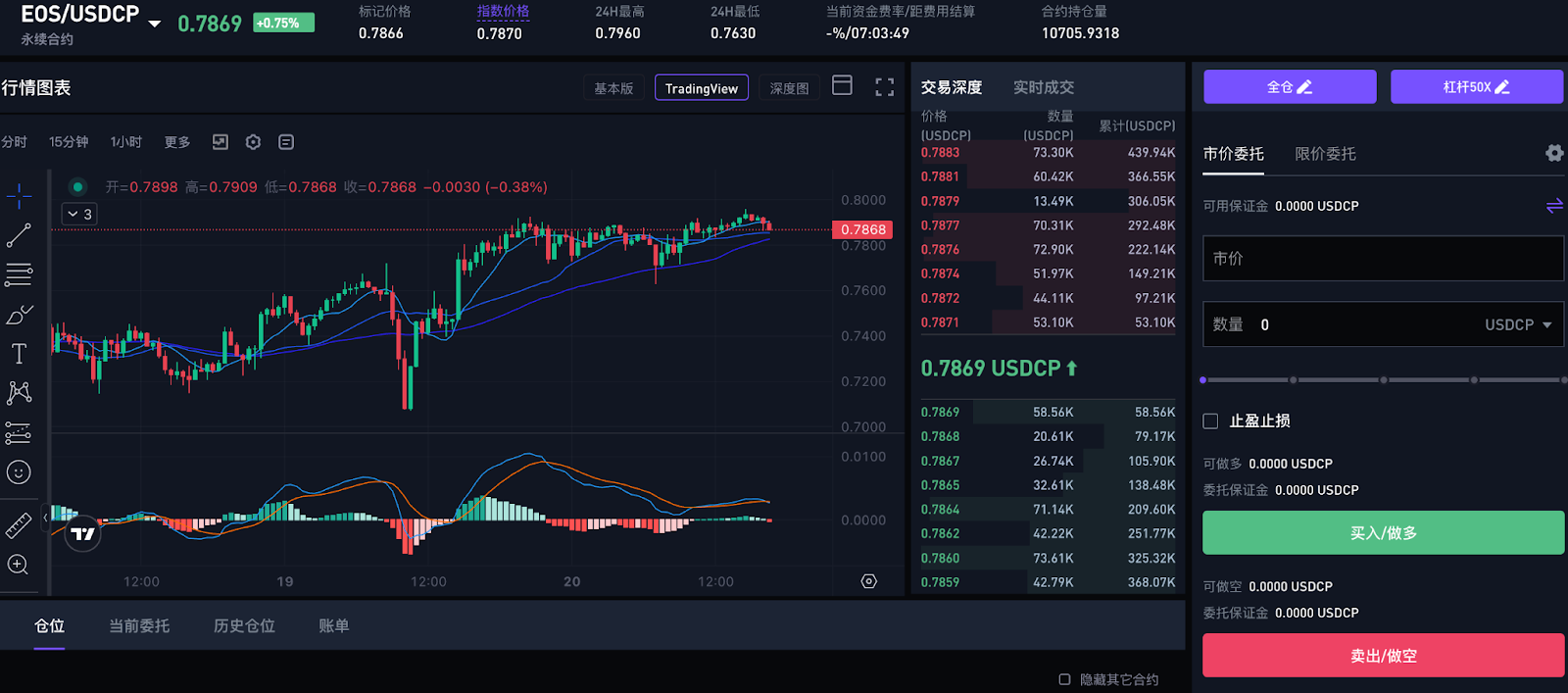The image size is (1568, 693).
Task: Select the 市价委托 order tab
Action: pyautogui.click(x=1234, y=154)
